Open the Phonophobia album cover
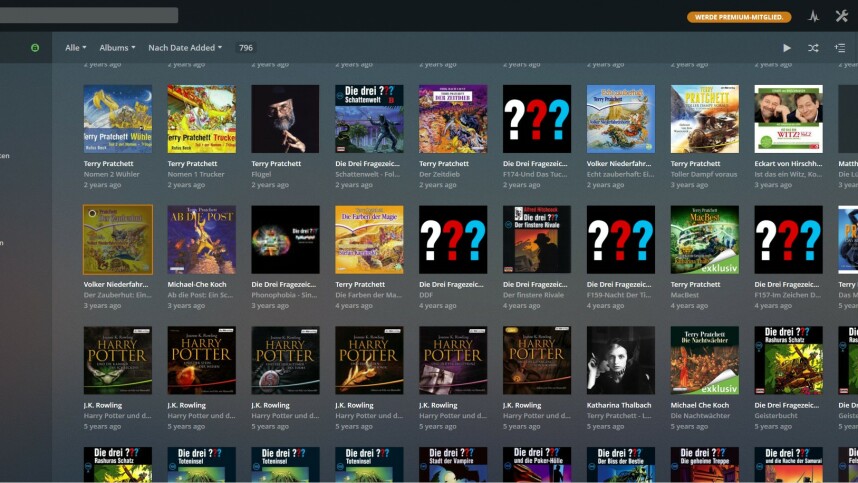 (285, 240)
